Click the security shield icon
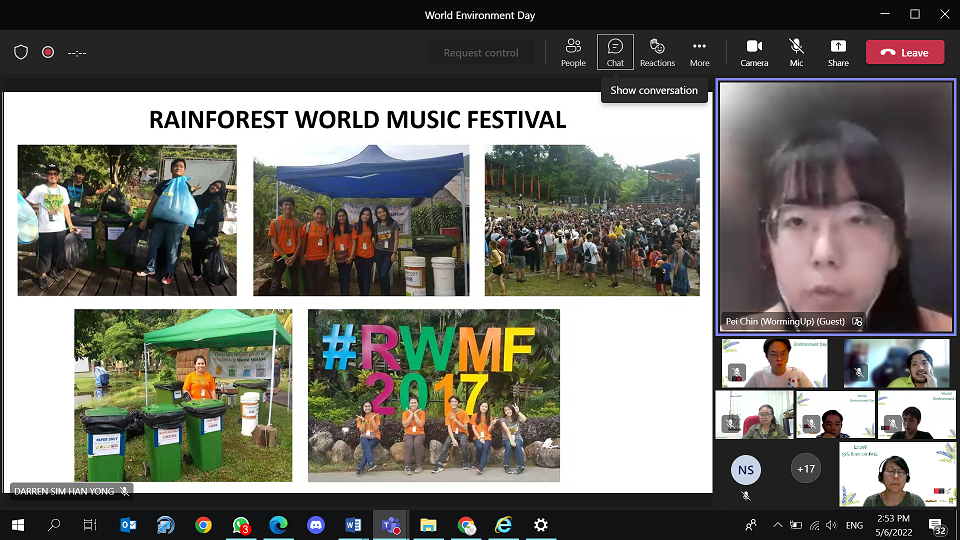This screenshot has height=540, width=960. point(21,53)
